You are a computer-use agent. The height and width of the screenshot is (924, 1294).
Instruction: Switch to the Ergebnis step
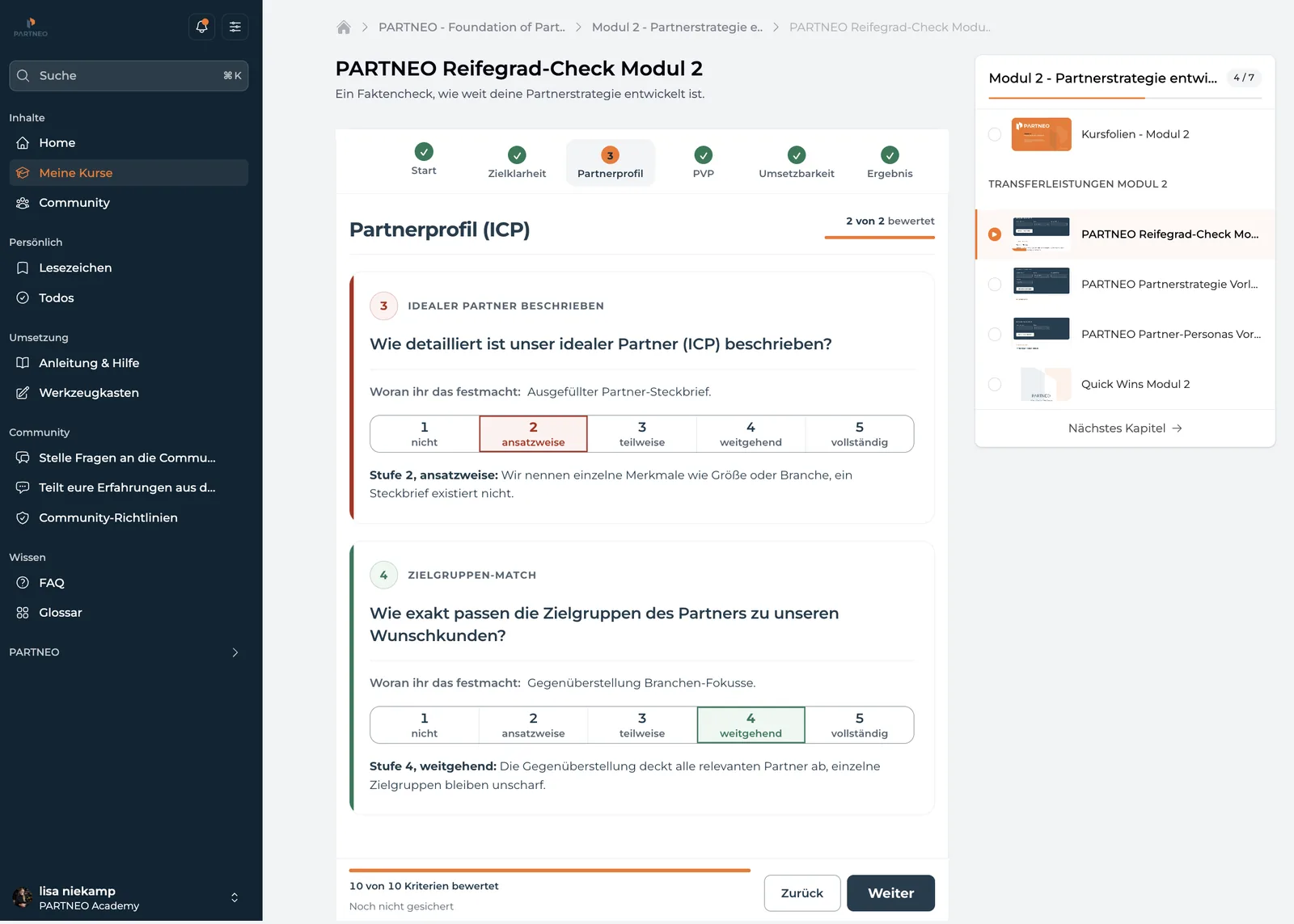pos(890,162)
